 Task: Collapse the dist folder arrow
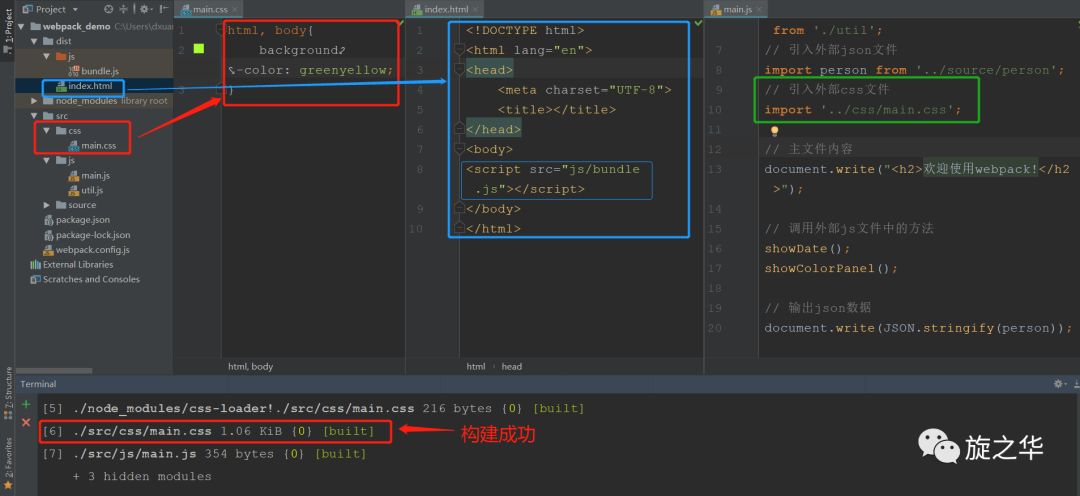point(34,41)
